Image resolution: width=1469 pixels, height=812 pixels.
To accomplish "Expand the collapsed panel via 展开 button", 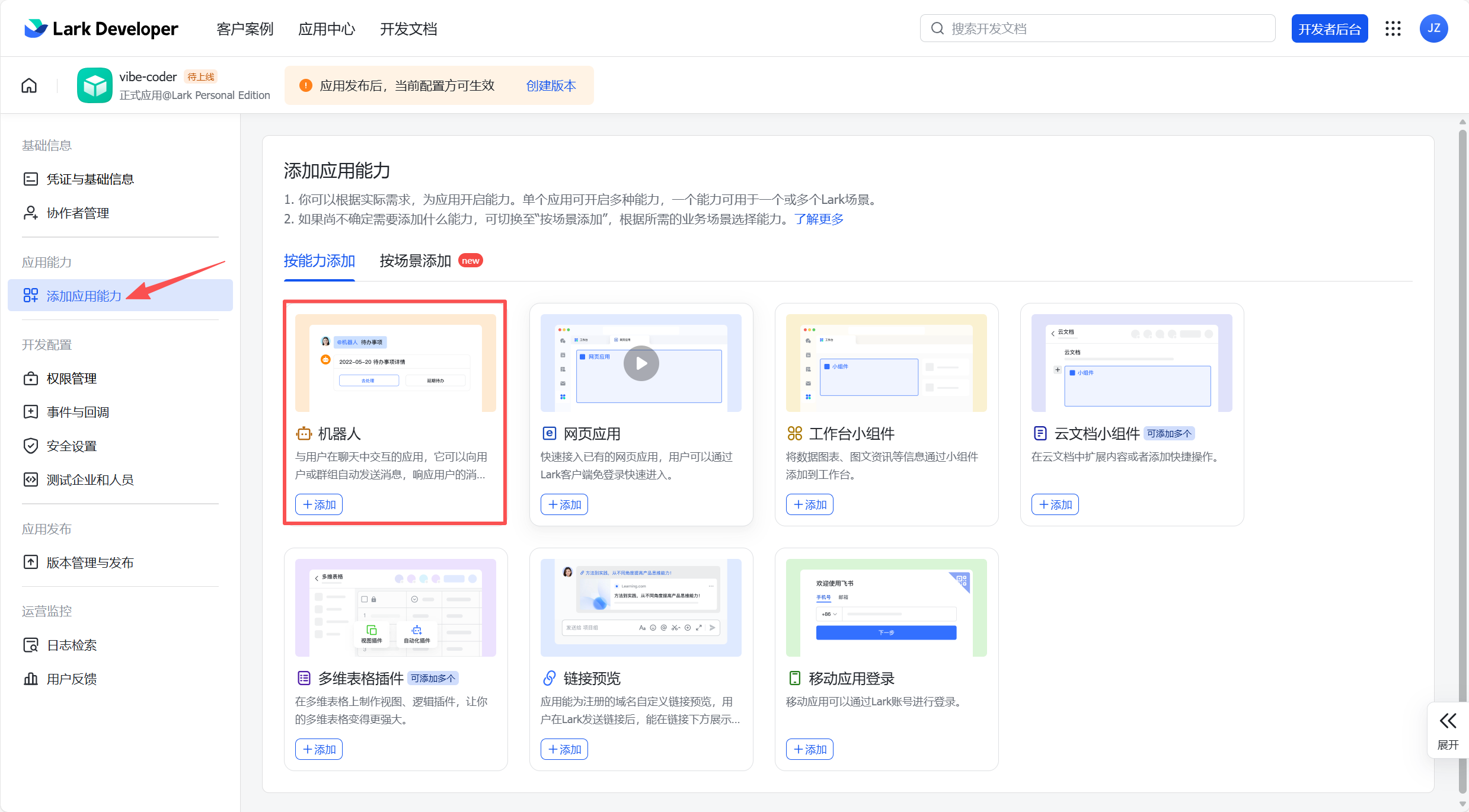I will [x=1448, y=730].
